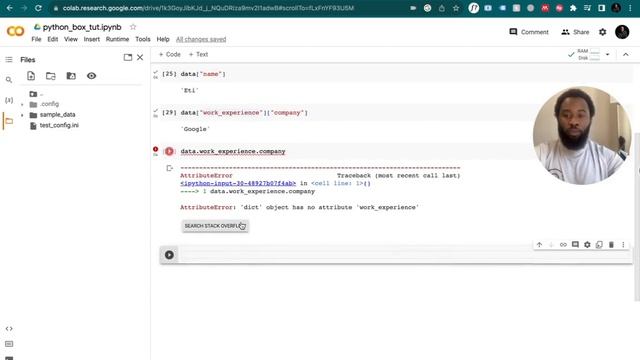Toggle the Files folder sidebar icon
This screenshot has height=360, width=640.
[9, 121]
